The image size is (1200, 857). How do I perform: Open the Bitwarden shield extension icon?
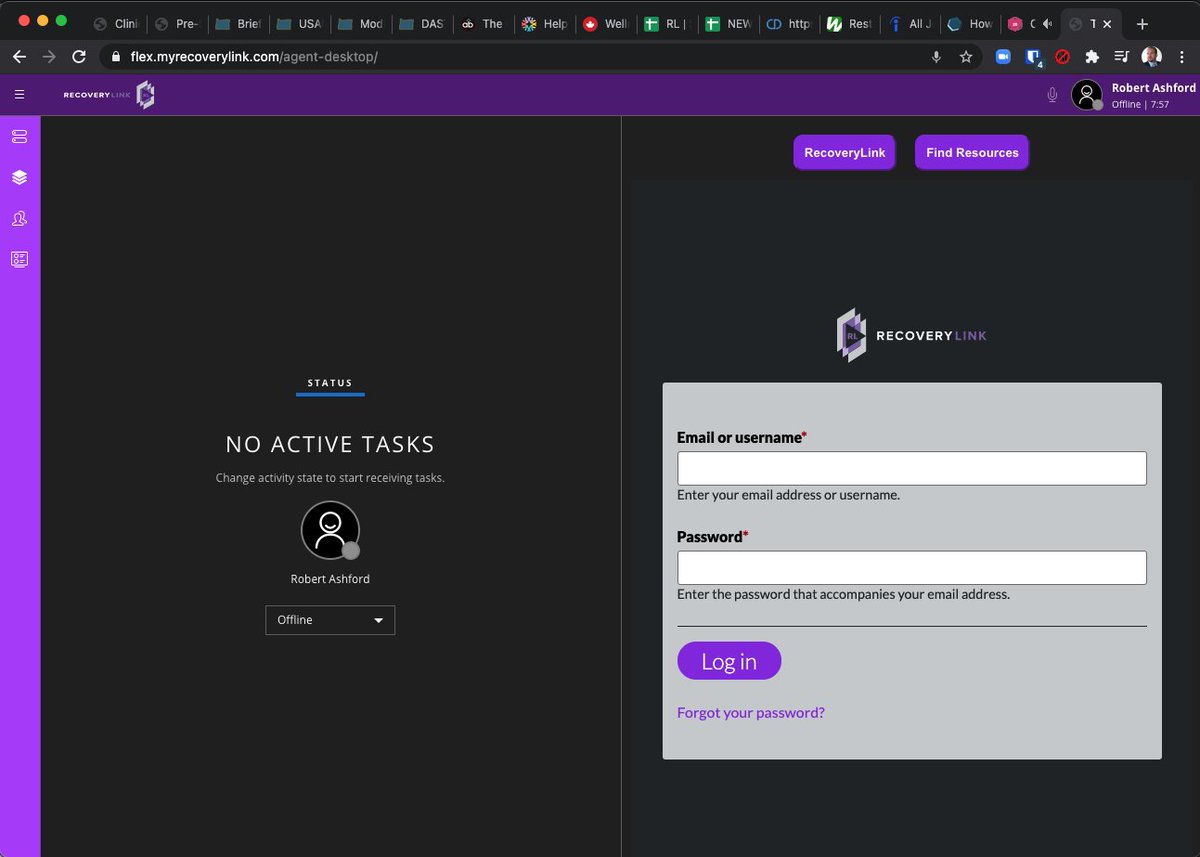click(x=1034, y=57)
